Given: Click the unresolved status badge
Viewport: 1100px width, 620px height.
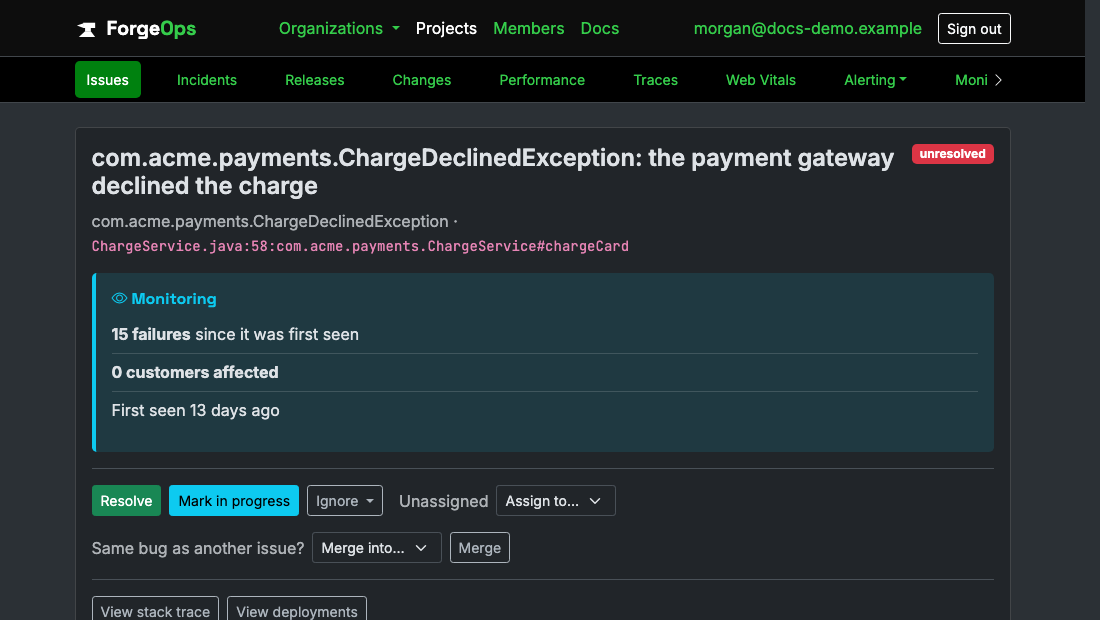Looking at the screenshot, I should point(952,154).
